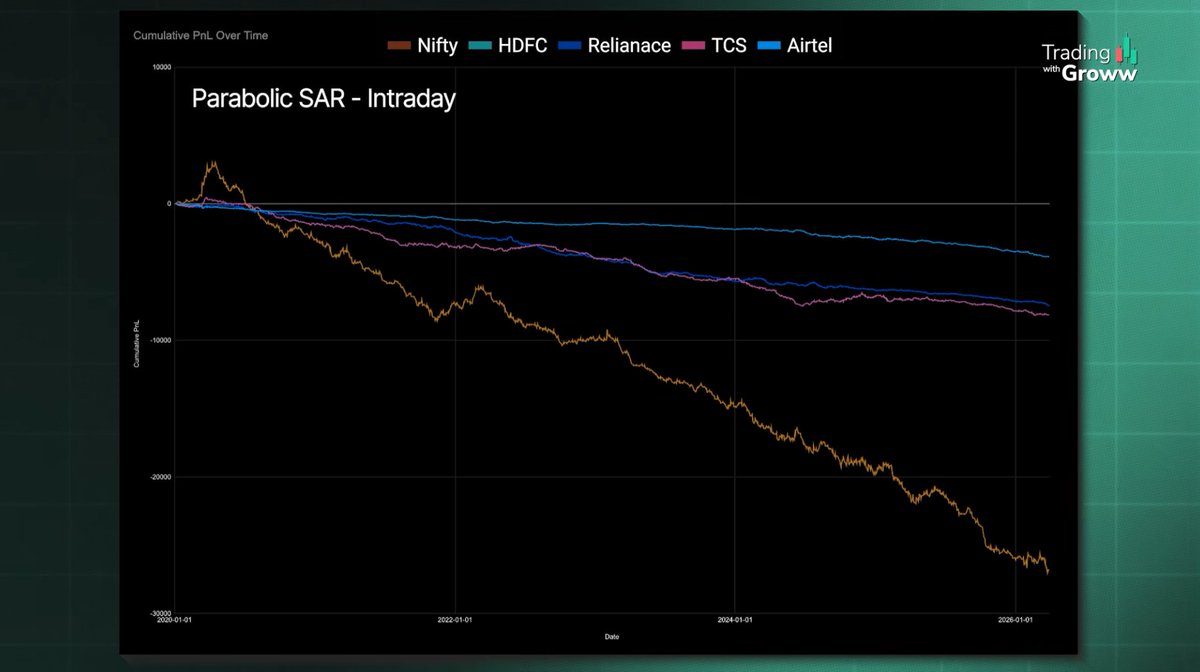
Task: Click the teal HDFC color swatch
Action: coord(480,46)
